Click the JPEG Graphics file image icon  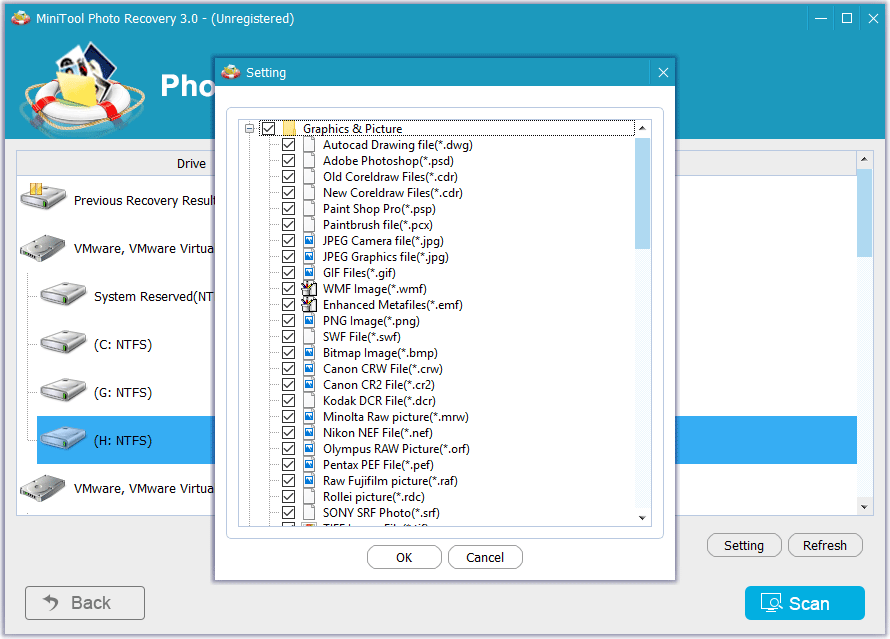309,257
